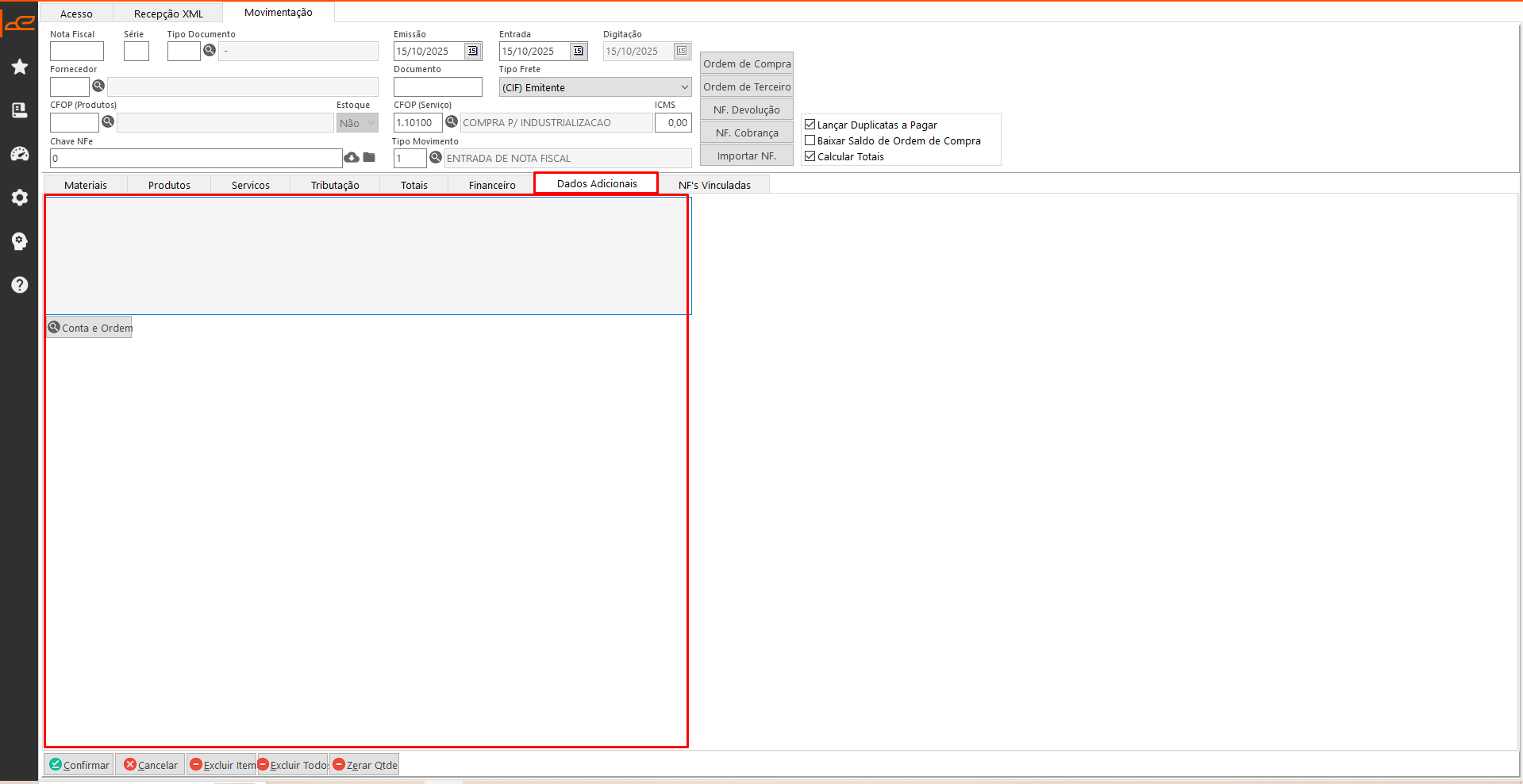Click the dashboard gauge sidebar icon
Viewport: 1523px width, 784px height.
[x=20, y=154]
